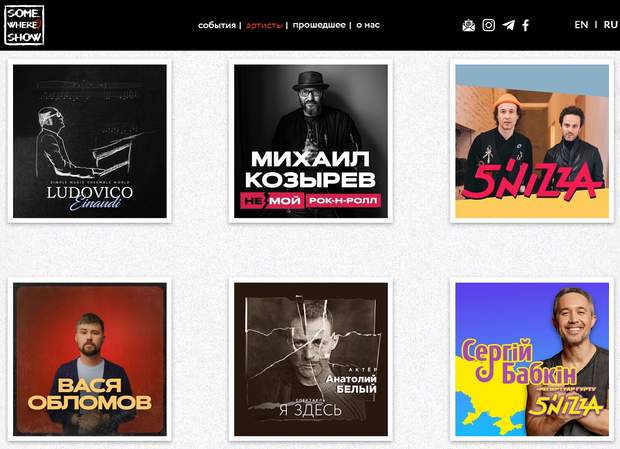This screenshot has height=449, width=620.
Task: Click the Вася Обломов yellow title text
Action: point(90,394)
